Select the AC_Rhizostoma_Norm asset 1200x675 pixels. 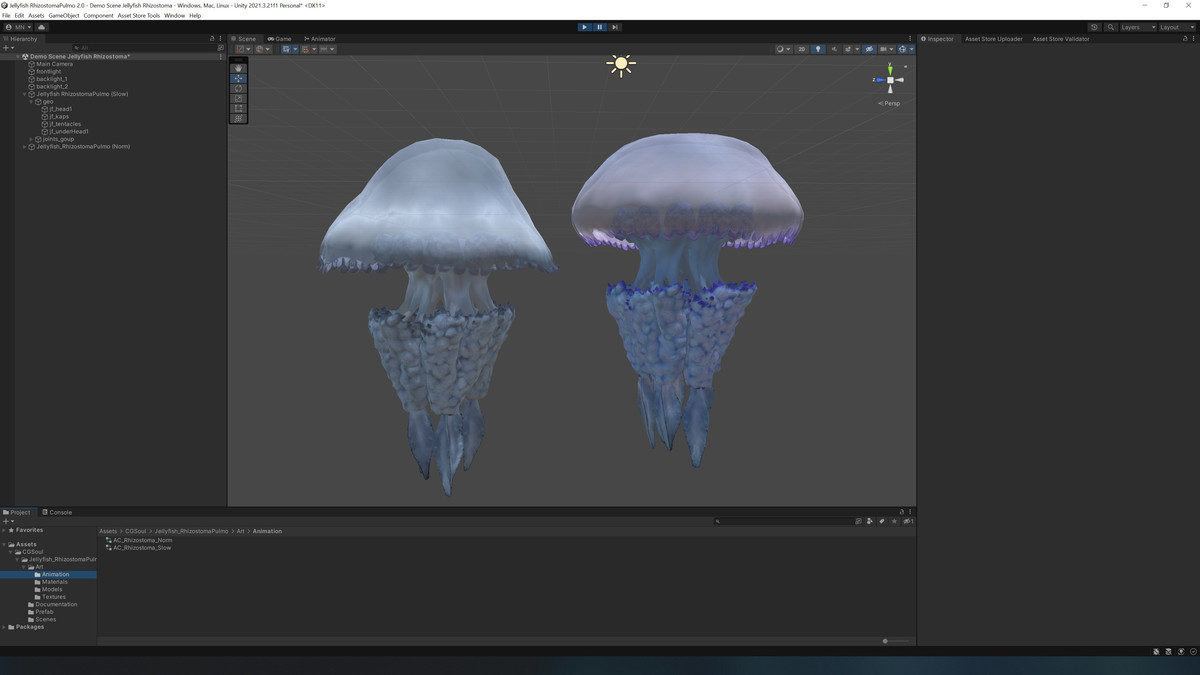[x=142, y=540]
